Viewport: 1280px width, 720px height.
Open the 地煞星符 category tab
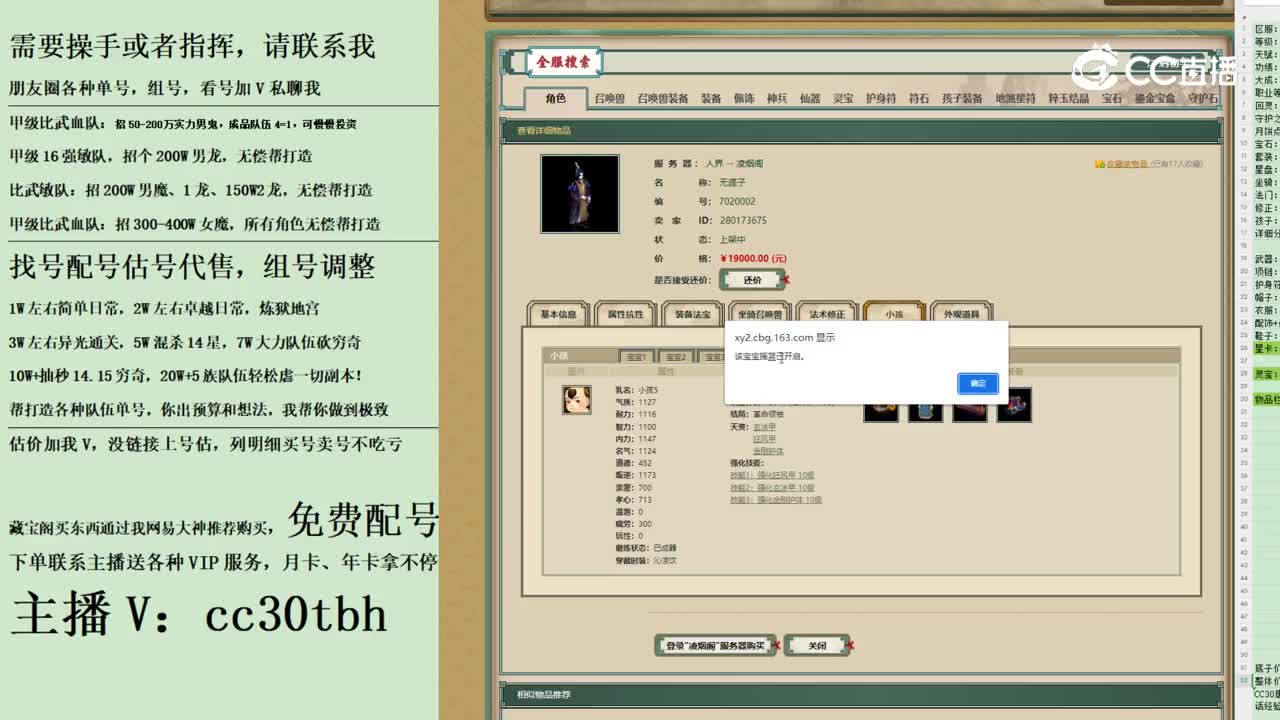tap(1015, 98)
